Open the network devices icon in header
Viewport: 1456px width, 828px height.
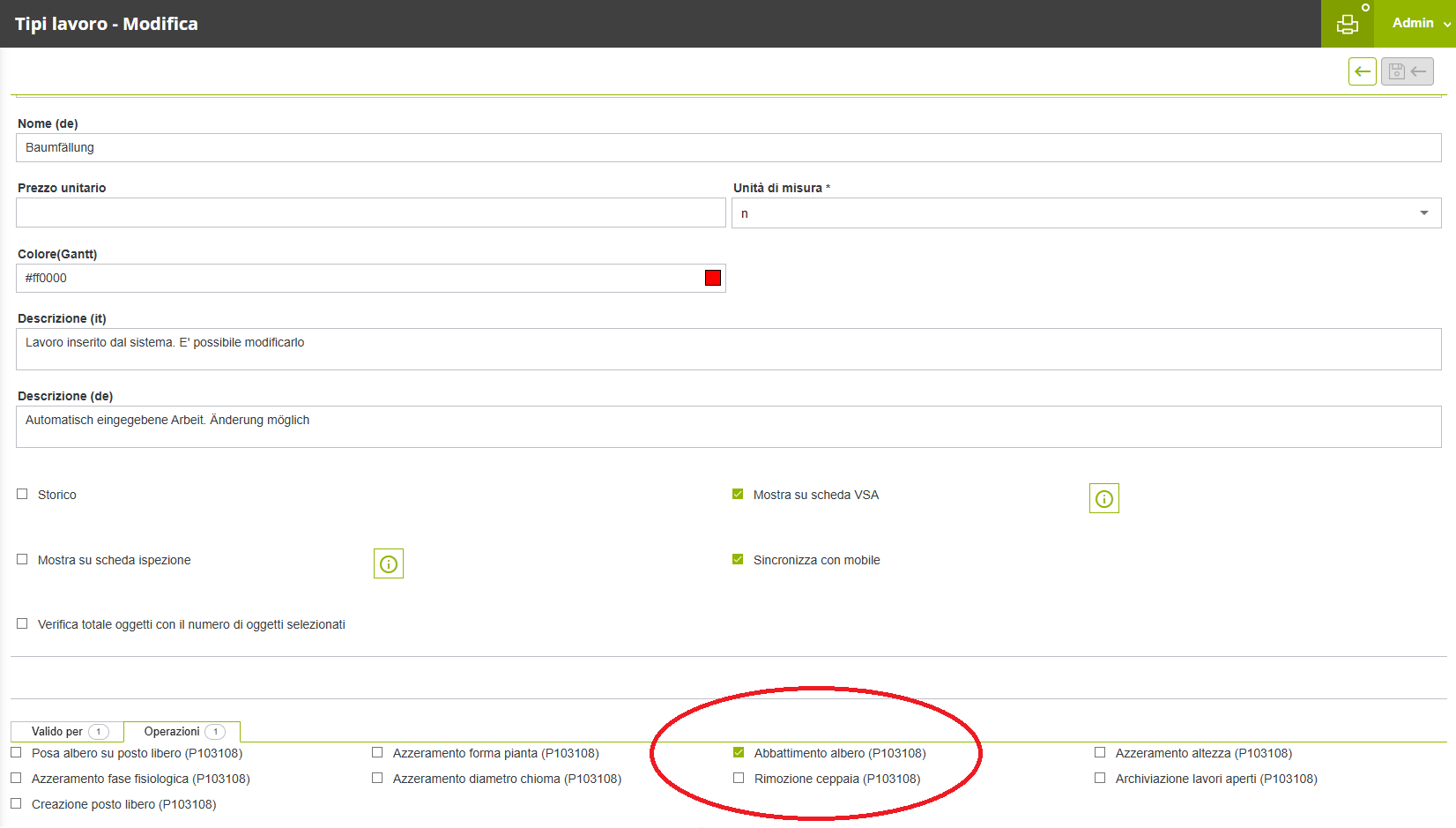click(1347, 24)
